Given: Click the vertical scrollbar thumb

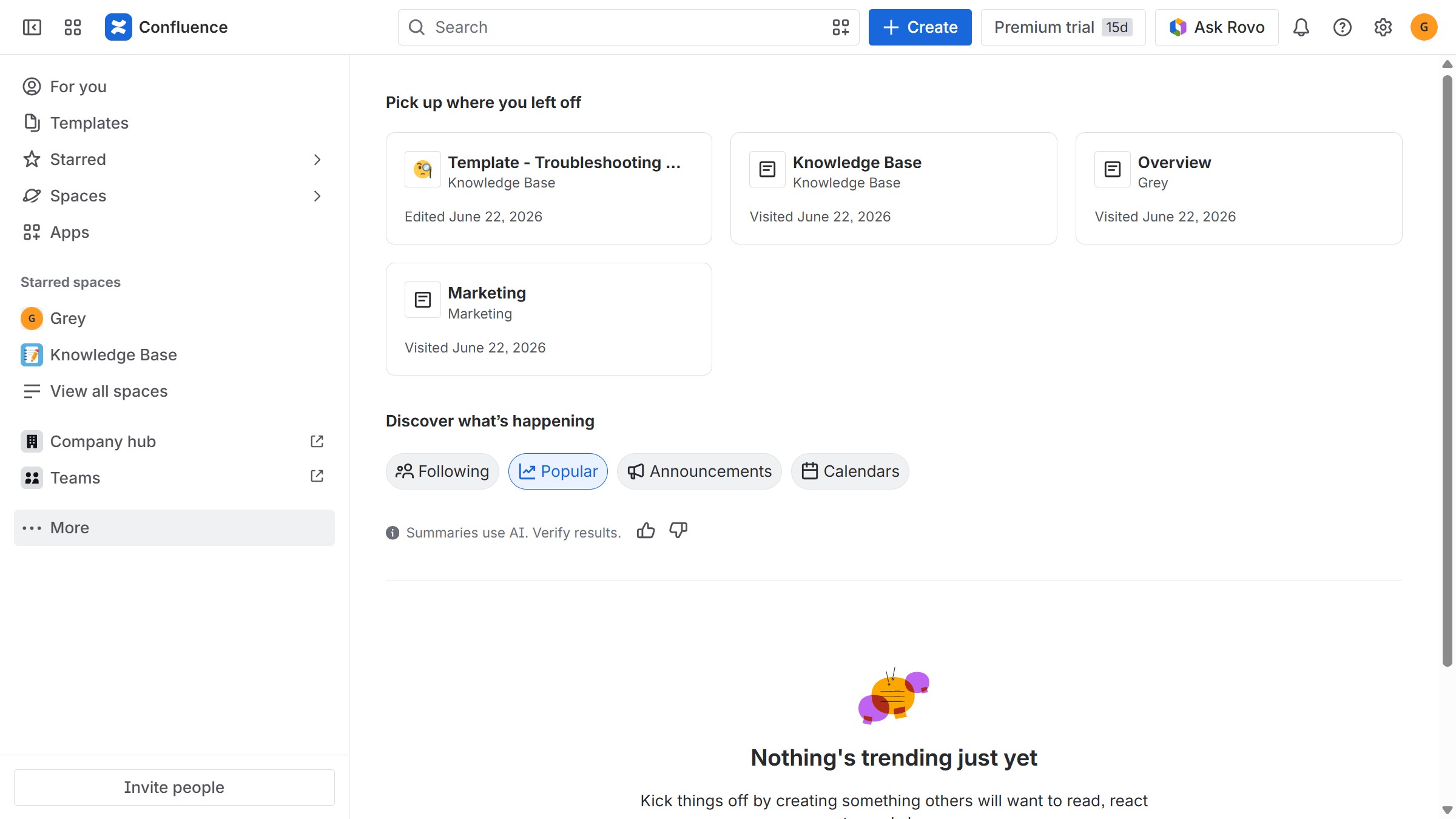Looking at the screenshot, I should (x=1448, y=370).
